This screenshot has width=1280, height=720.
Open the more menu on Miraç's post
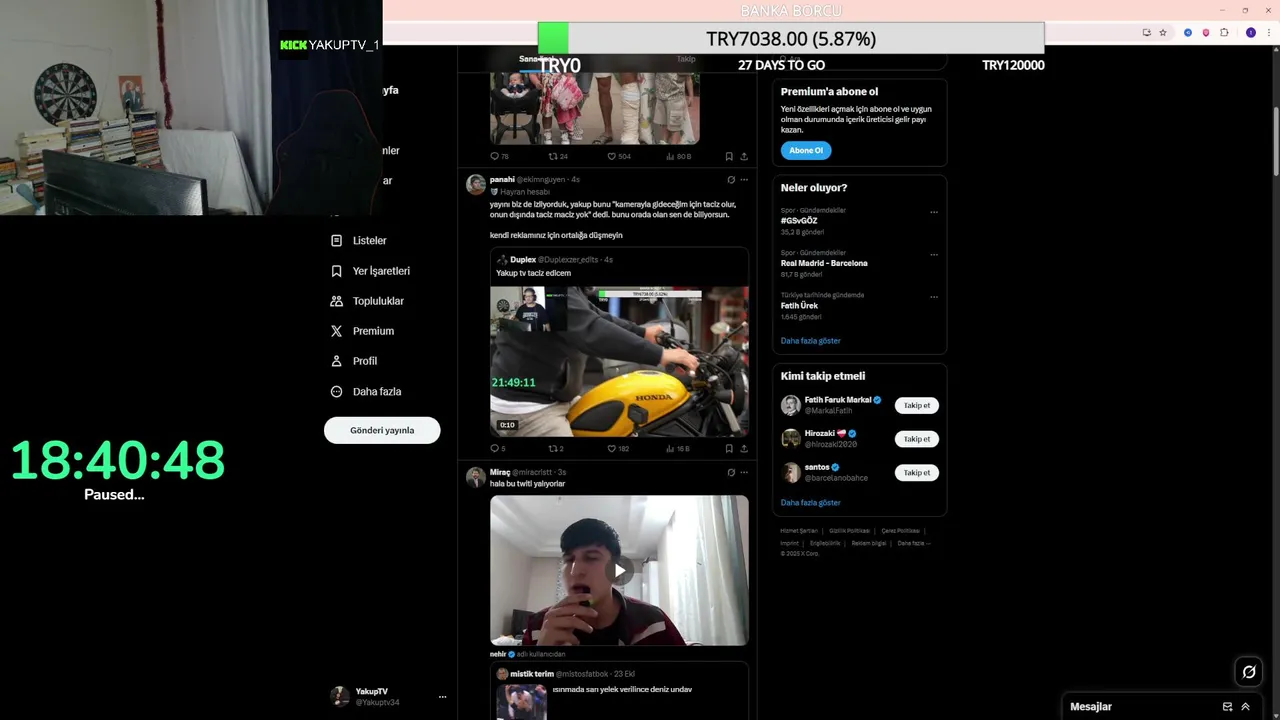[744, 472]
